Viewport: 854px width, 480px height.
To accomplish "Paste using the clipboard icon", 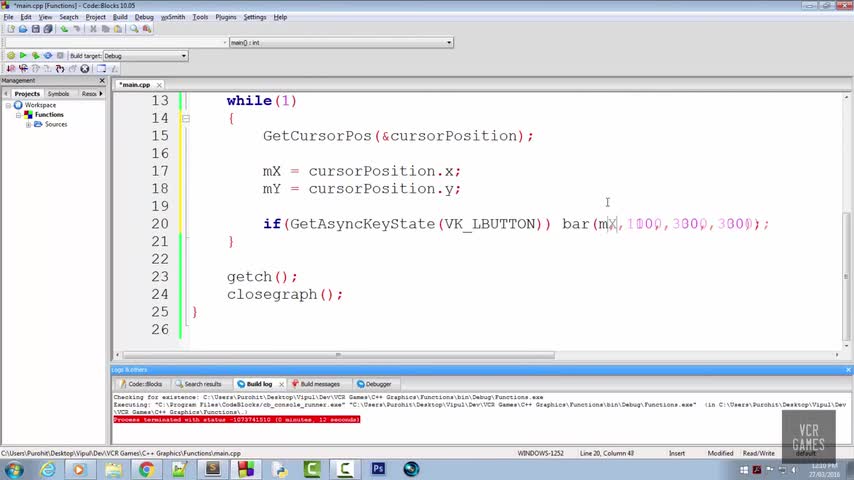I will (118, 29).
